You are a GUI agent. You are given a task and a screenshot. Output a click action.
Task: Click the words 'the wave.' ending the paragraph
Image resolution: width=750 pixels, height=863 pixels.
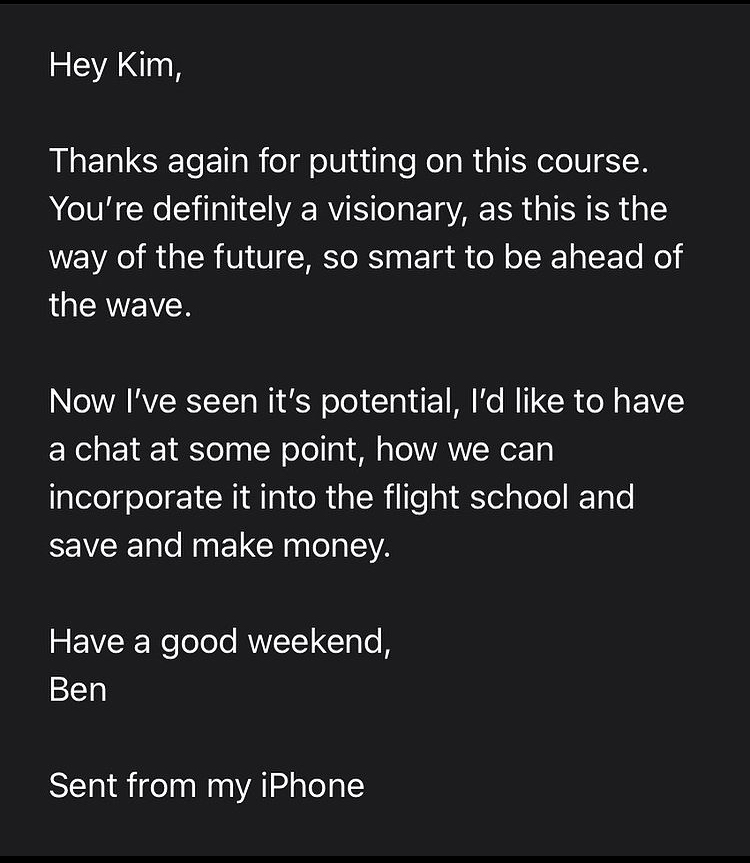coord(121,305)
